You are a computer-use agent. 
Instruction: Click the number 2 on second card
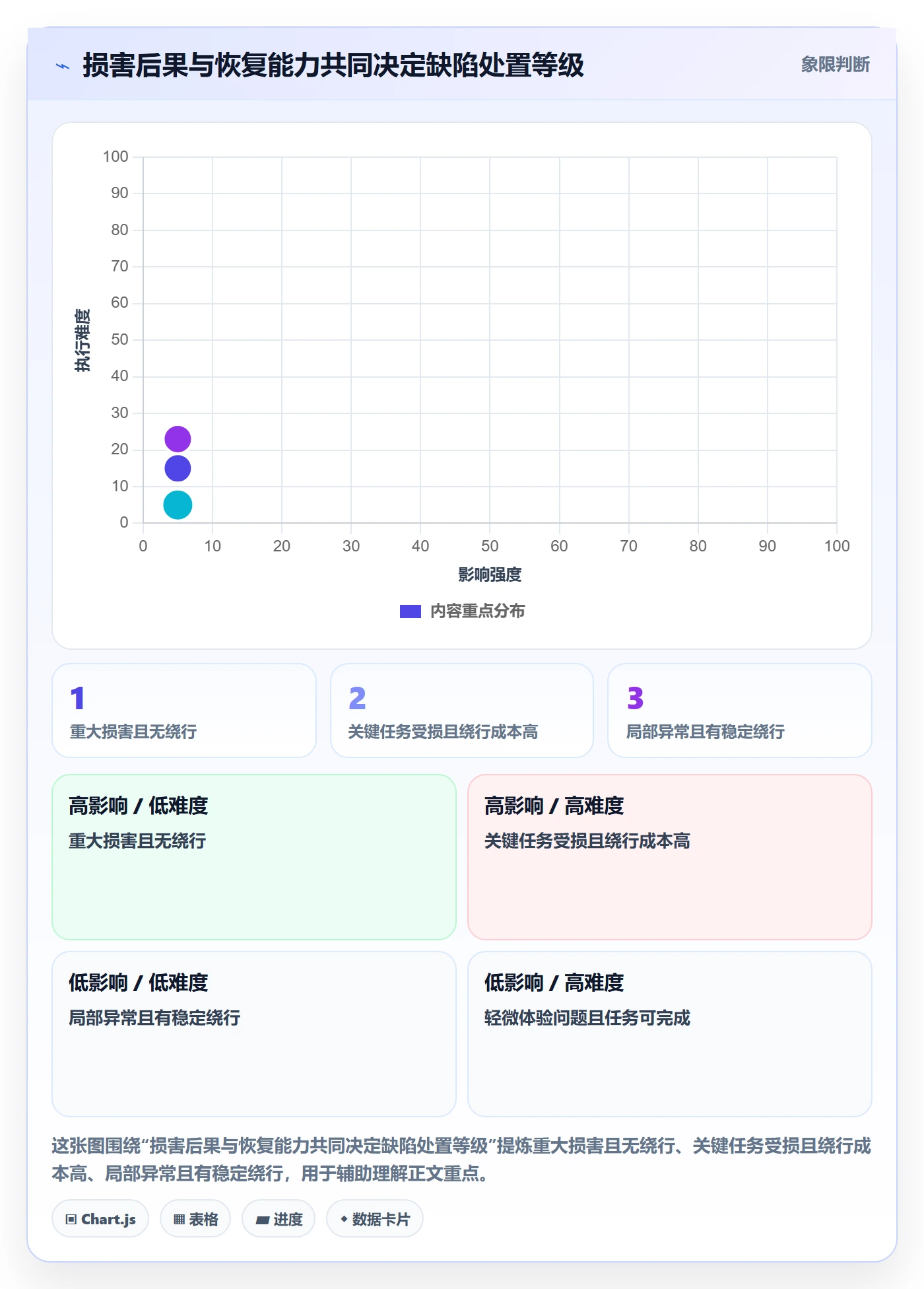[x=357, y=698]
